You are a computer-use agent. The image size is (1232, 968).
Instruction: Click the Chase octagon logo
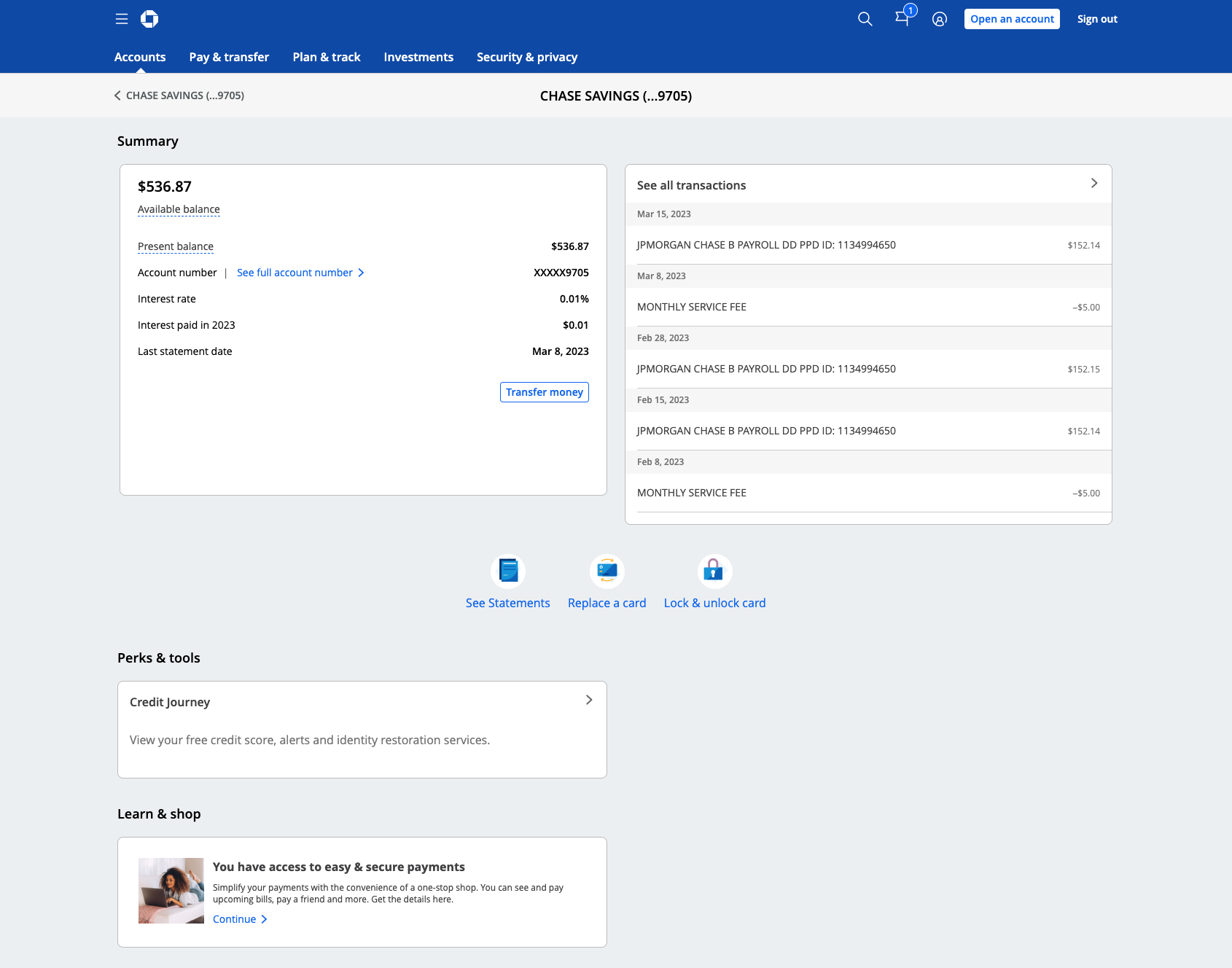tap(149, 19)
